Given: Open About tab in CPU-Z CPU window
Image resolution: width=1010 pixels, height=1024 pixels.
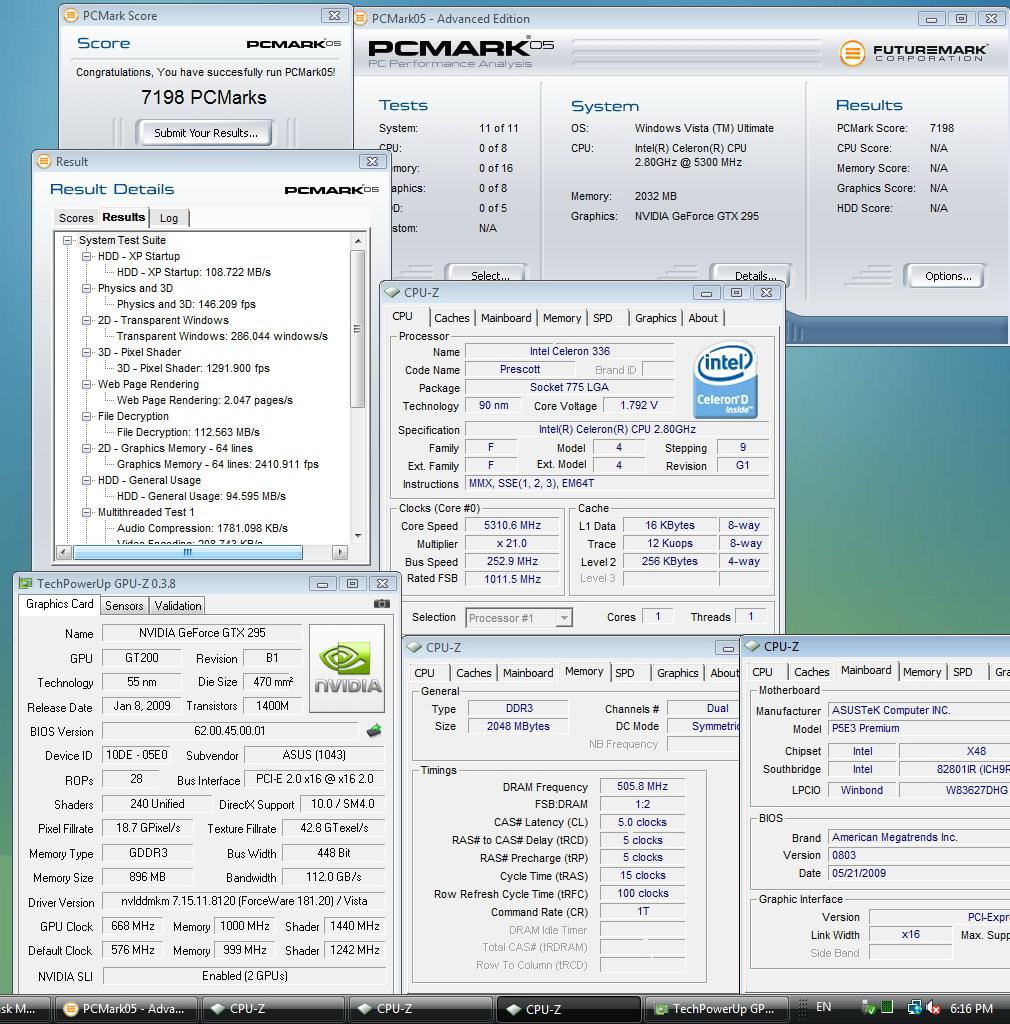Looking at the screenshot, I should pyautogui.click(x=702, y=318).
